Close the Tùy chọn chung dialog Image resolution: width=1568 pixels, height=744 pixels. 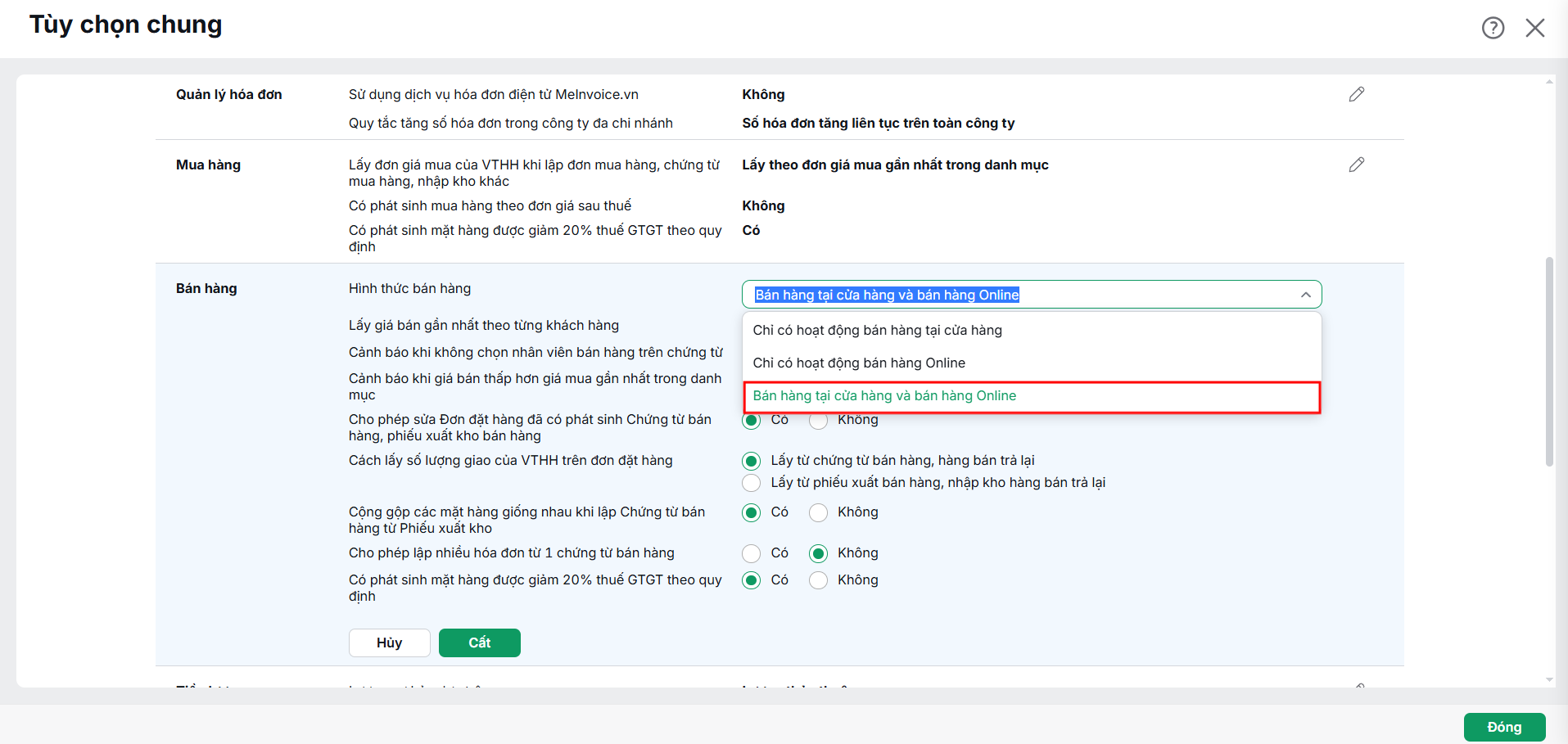tap(1535, 28)
